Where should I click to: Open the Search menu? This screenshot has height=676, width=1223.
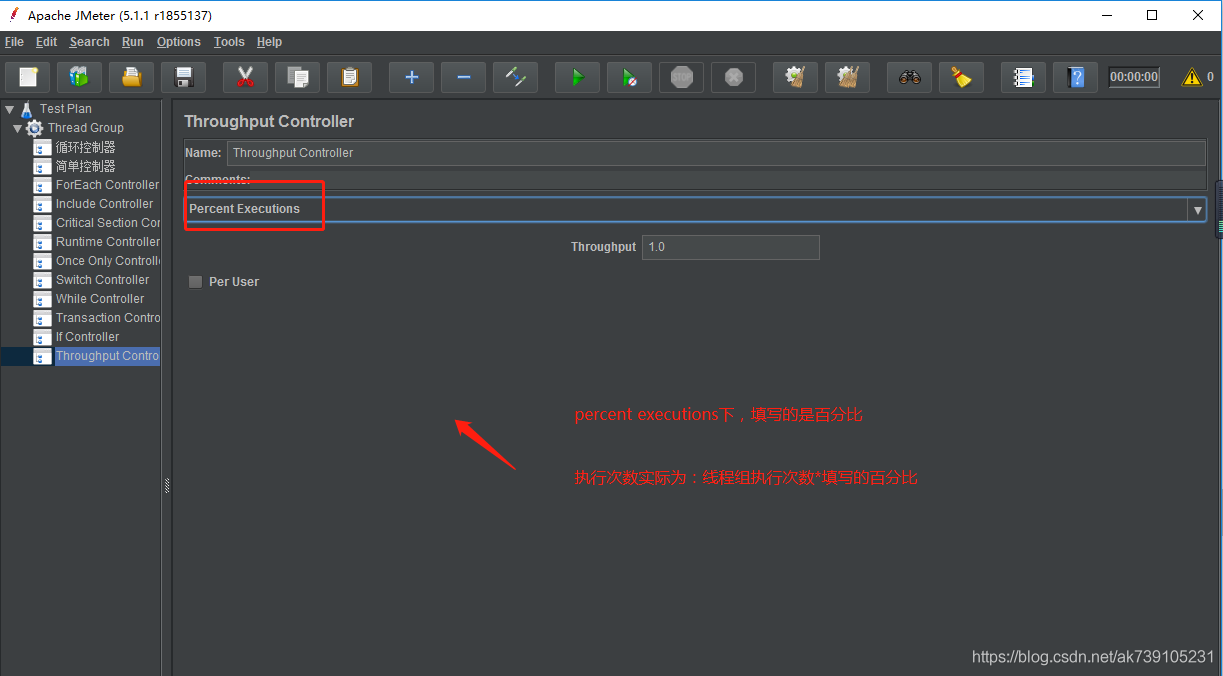pos(89,42)
